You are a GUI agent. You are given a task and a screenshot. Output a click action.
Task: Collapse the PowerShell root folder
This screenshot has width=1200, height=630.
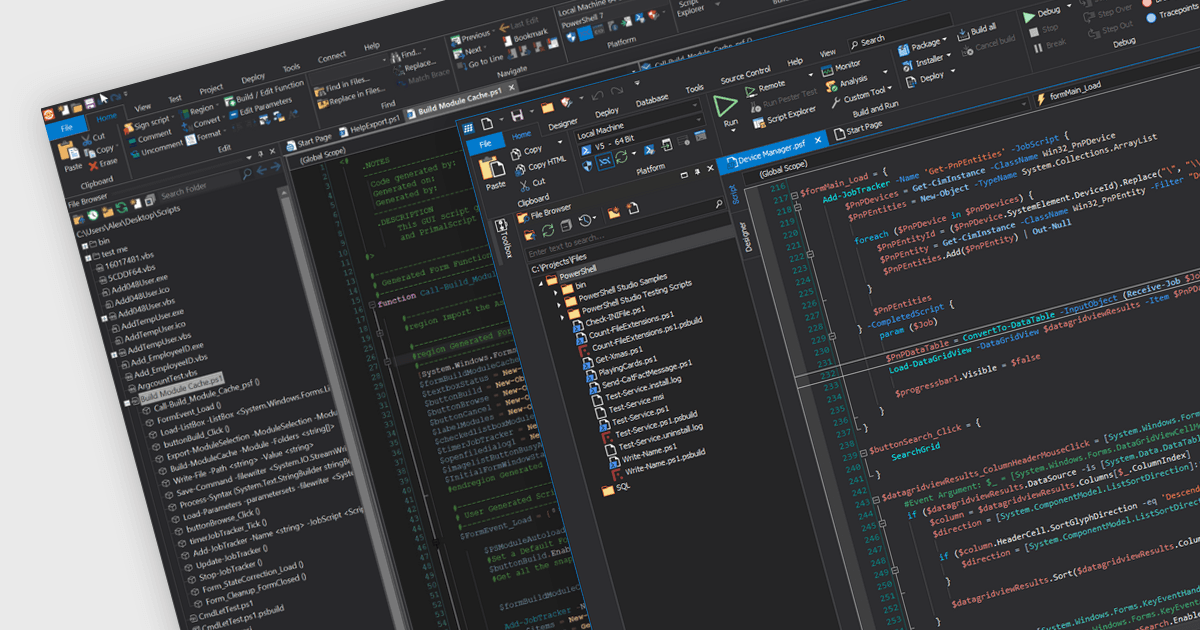[541, 282]
